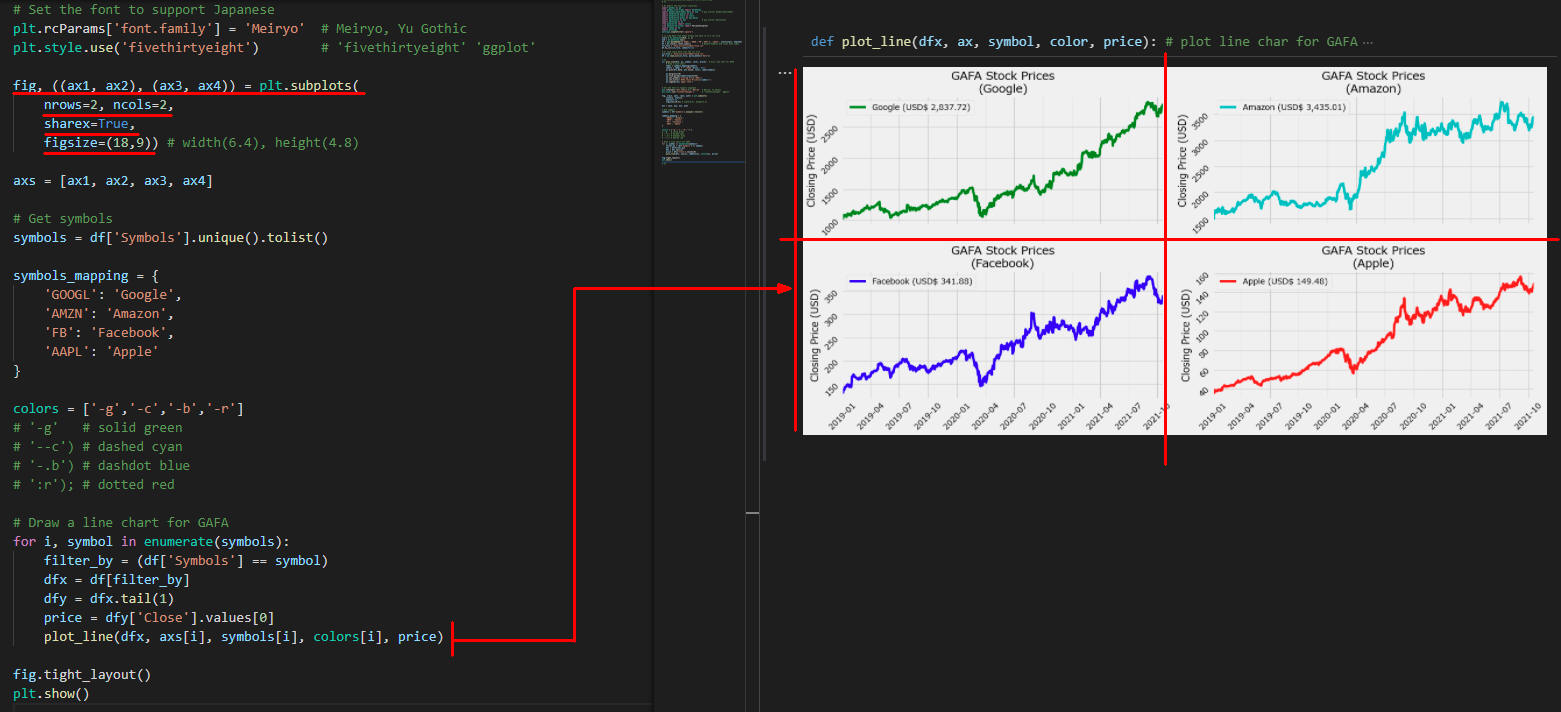Click the '# solid green' comment line
This screenshot has height=712, width=1561.
tap(98, 427)
